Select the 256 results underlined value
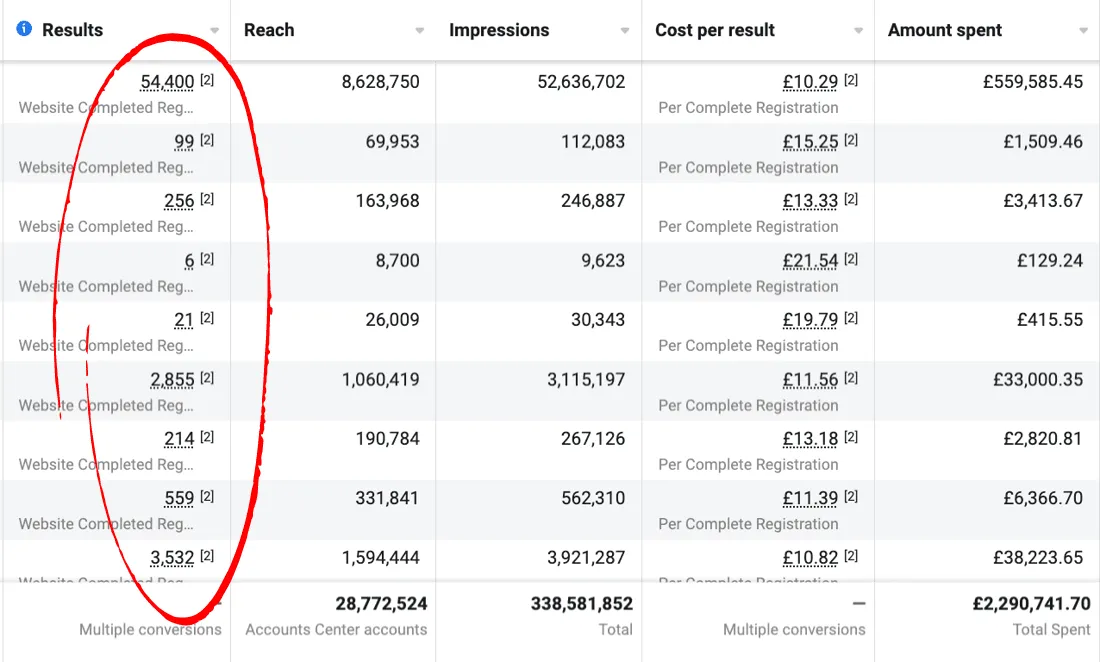The width and height of the screenshot is (1100, 662). pyautogui.click(x=179, y=201)
